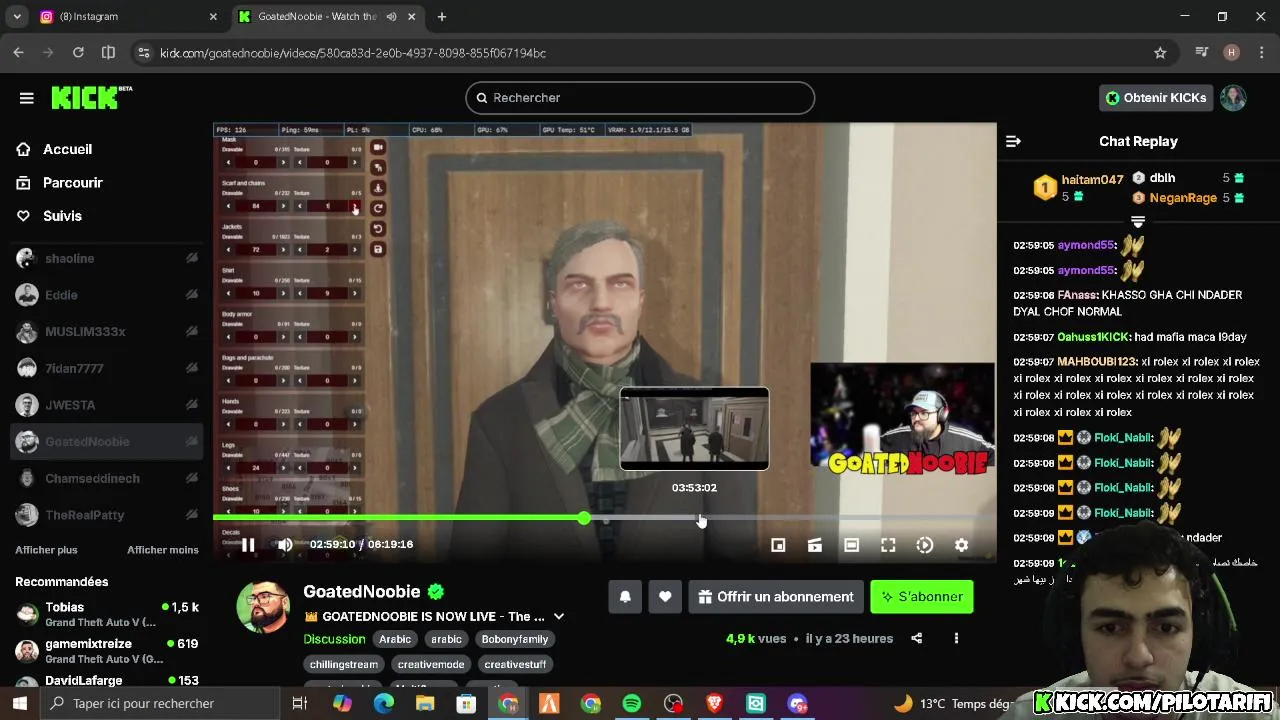Select the chillingstream tag
This screenshot has width=1280, height=720.
click(344, 664)
